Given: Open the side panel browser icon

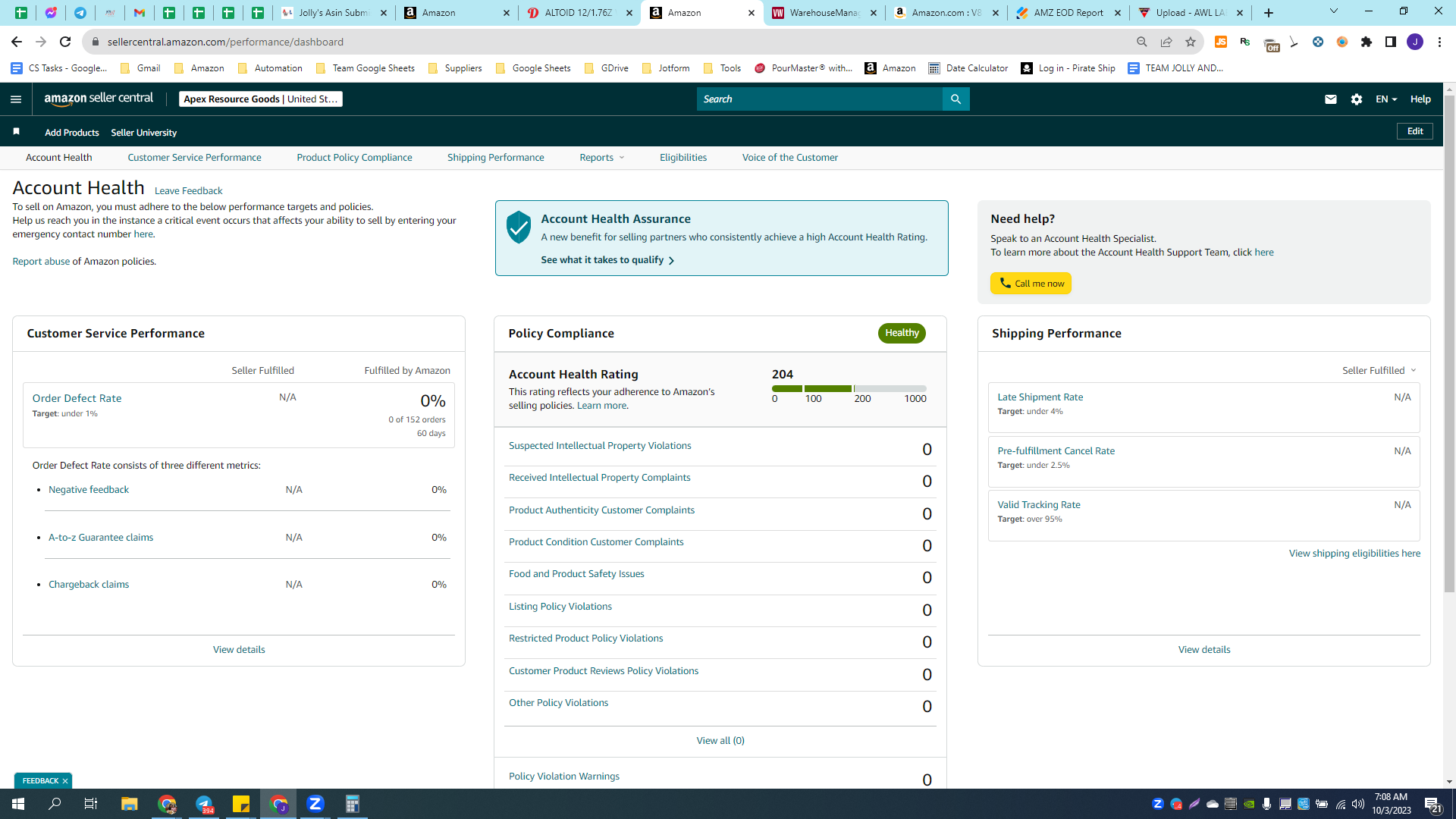Looking at the screenshot, I should coord(1391,42).
